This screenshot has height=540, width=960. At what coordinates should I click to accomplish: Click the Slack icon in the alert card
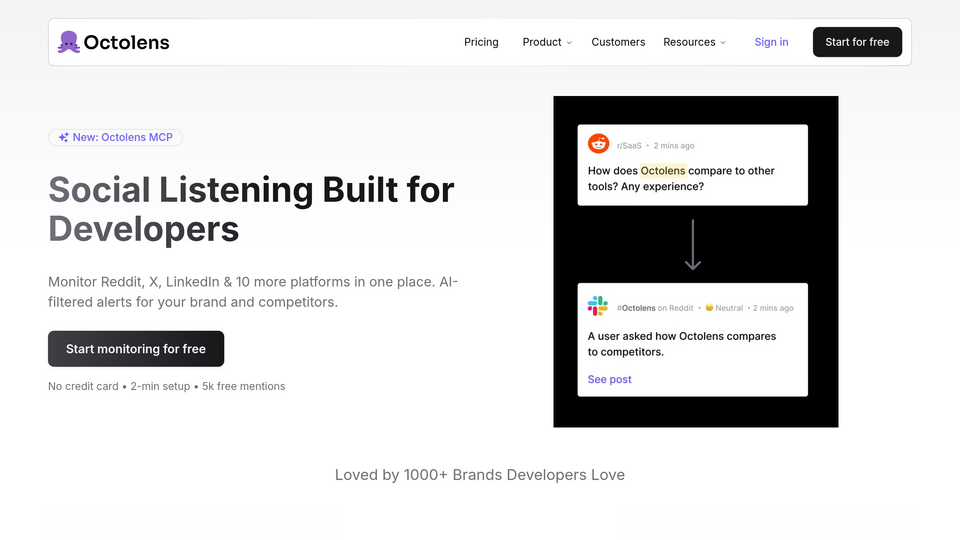pos(598,306)
